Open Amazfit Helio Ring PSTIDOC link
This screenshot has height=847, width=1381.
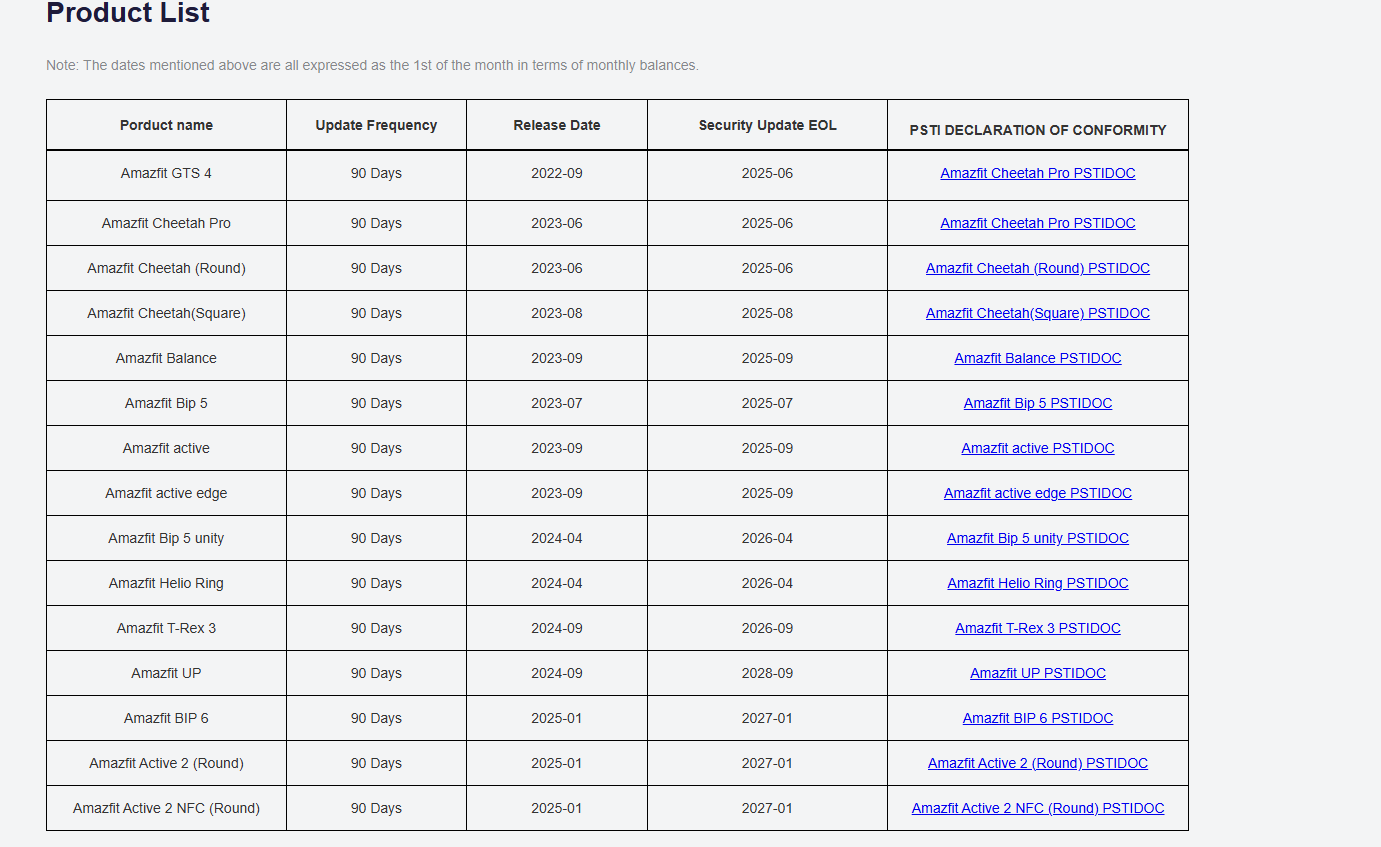pos(1038,583)
